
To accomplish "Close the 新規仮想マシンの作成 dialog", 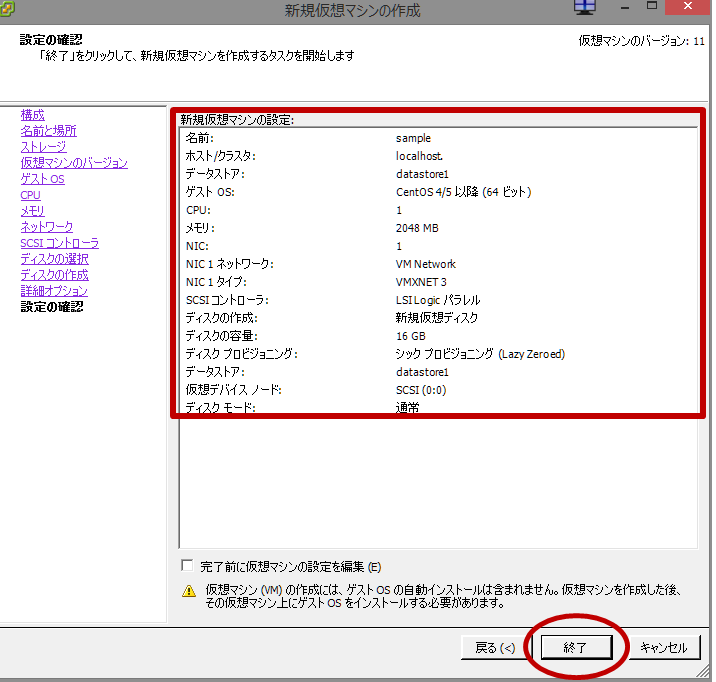I will click(688, 6).
